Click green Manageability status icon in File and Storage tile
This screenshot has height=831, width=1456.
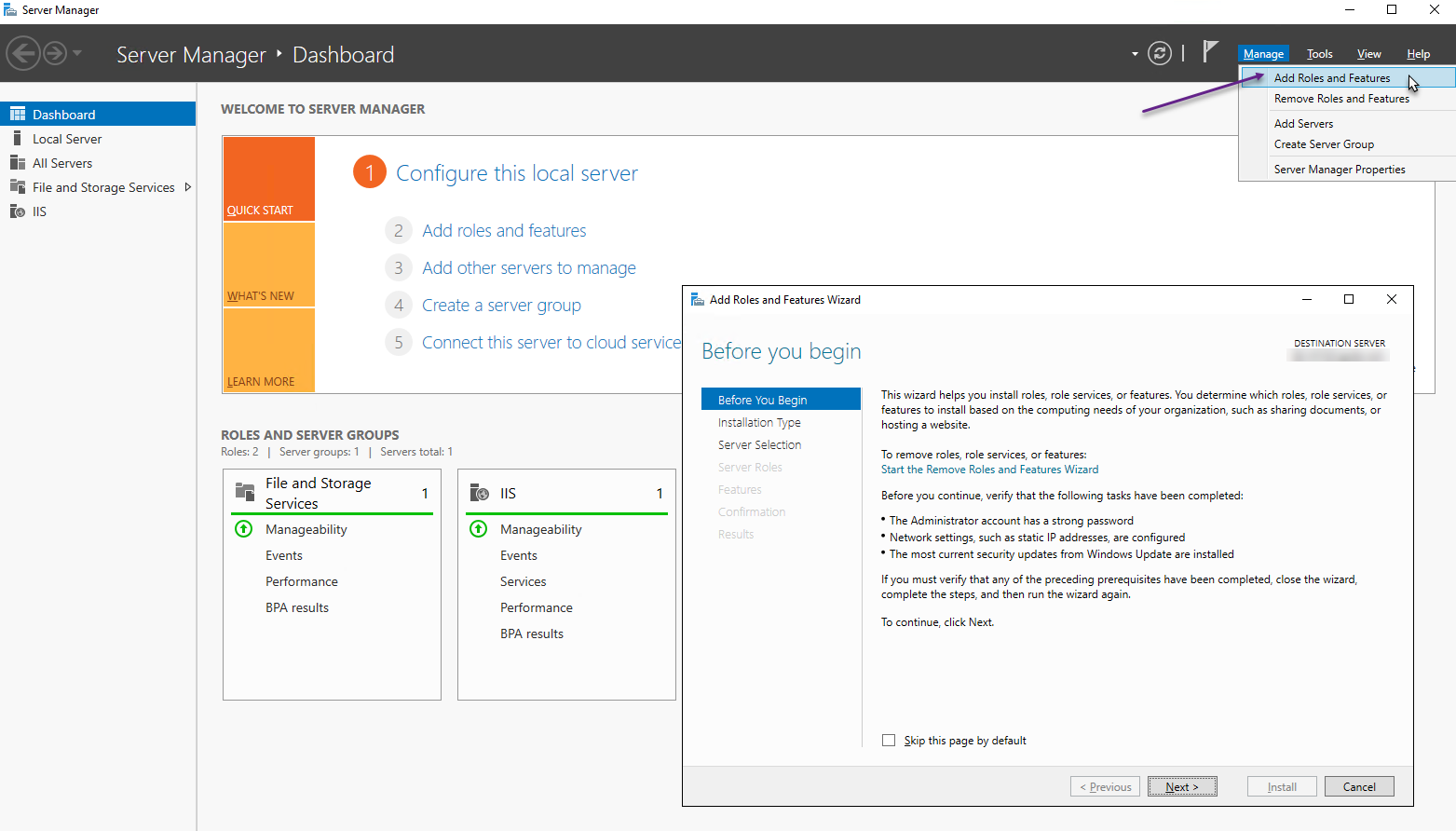[x=244, y=529]
